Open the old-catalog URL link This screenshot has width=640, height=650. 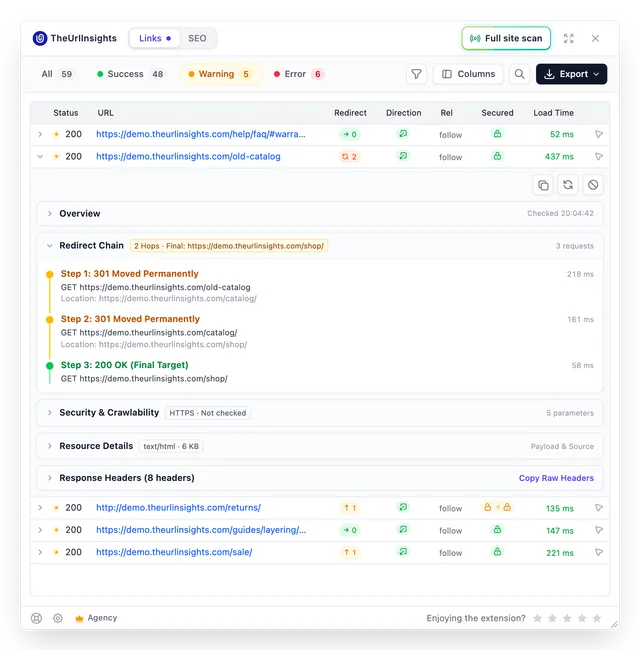tap(188, 157)
